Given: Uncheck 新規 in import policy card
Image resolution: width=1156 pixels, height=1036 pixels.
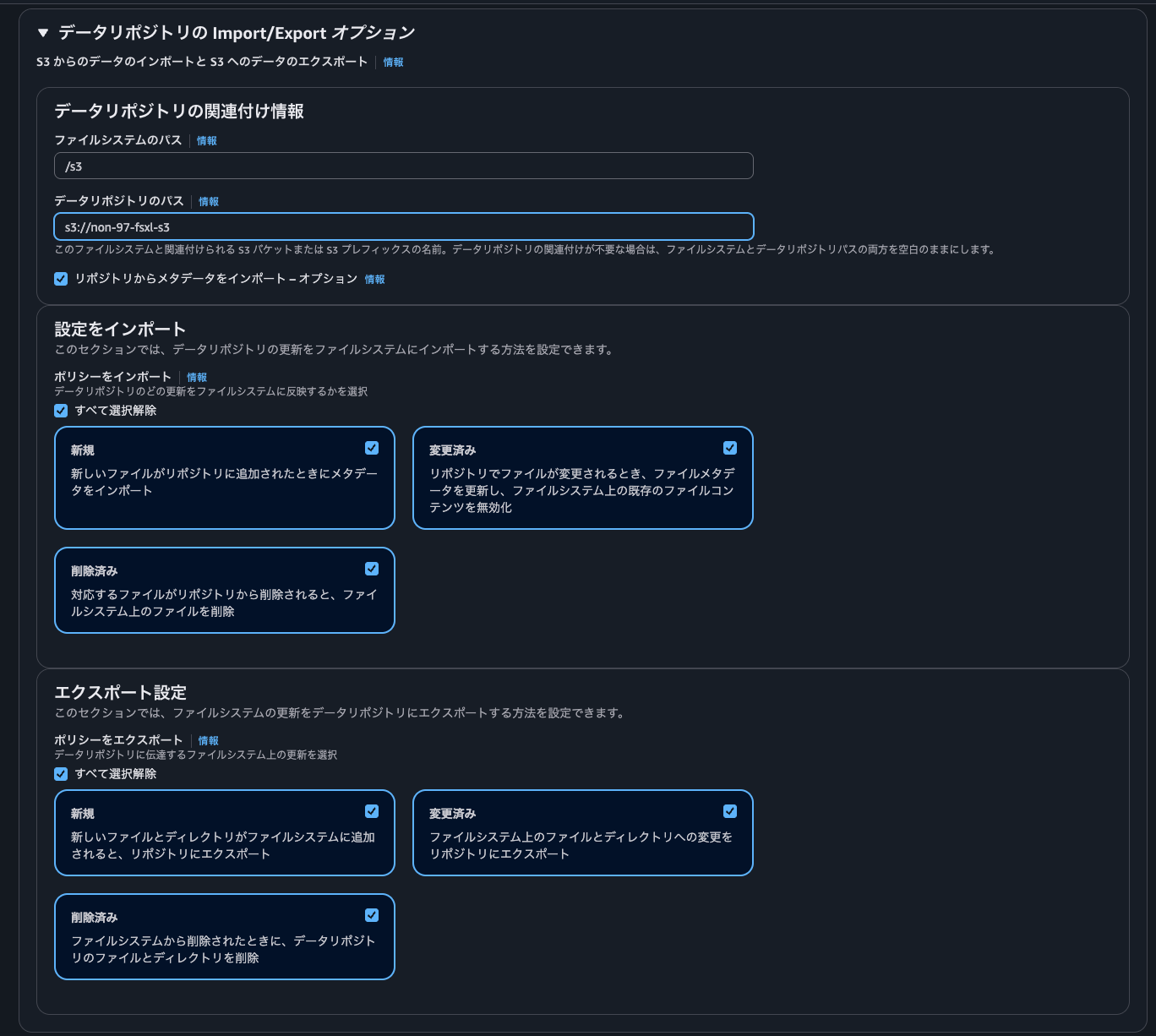Looking at the screenshot, I should tap(372, 448).
